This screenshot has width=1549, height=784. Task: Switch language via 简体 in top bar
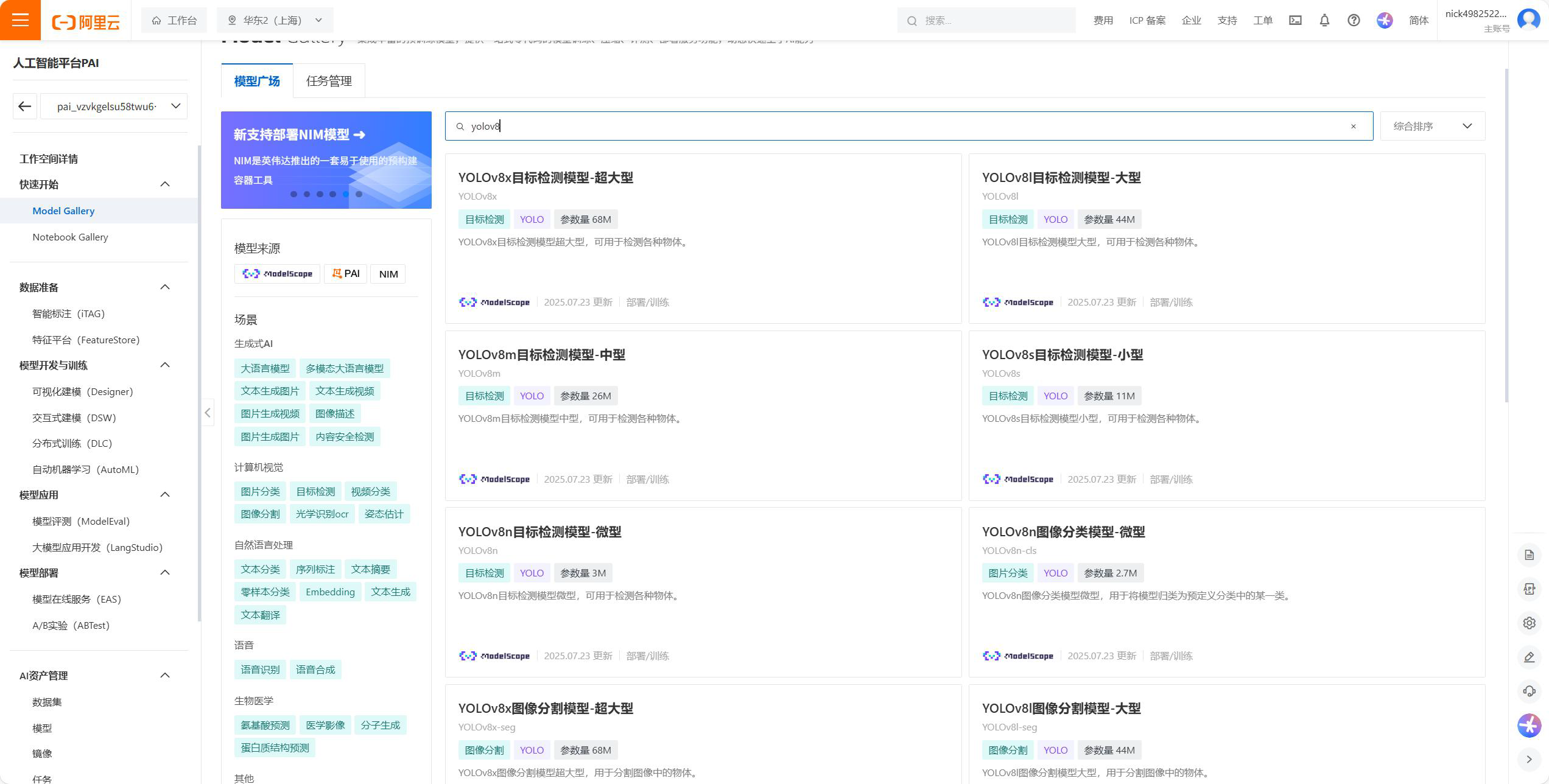(x=1419, y=20)
